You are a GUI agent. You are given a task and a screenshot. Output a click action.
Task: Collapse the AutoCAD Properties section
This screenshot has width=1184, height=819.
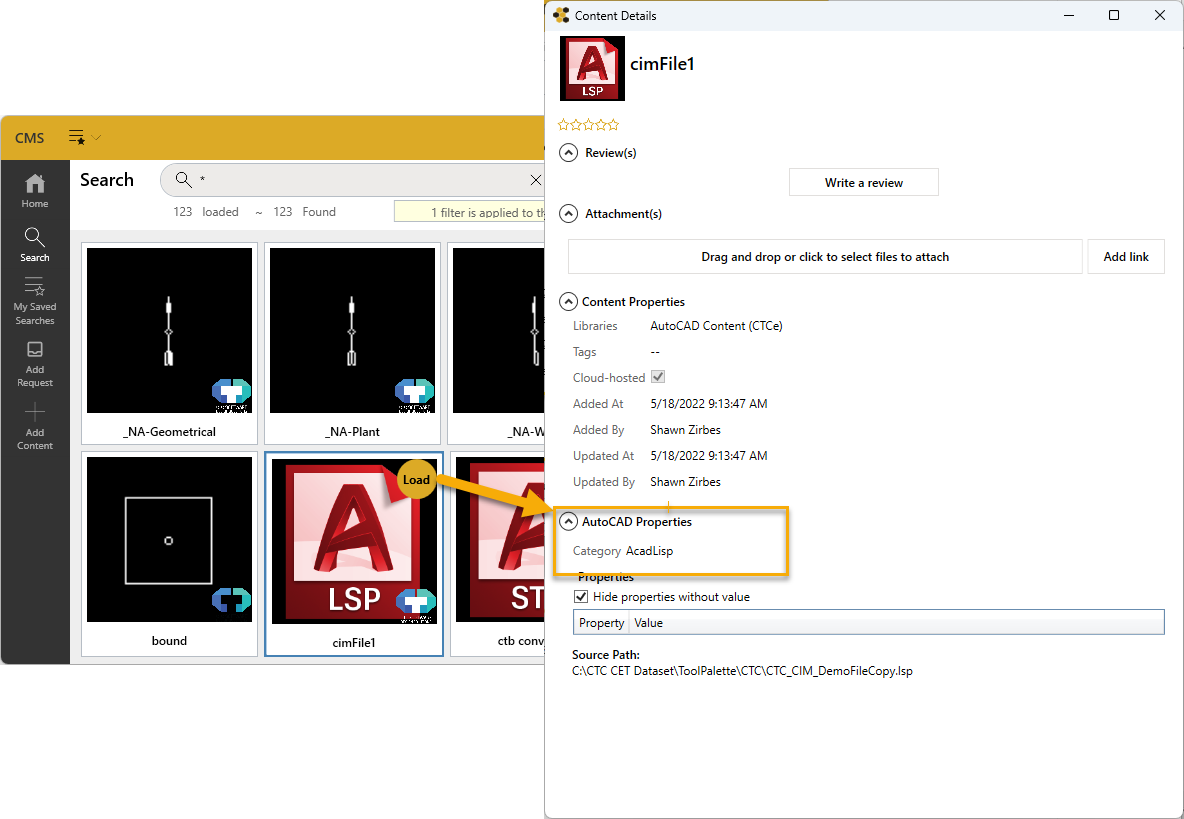pyautogui.click(x=568, y=522)
